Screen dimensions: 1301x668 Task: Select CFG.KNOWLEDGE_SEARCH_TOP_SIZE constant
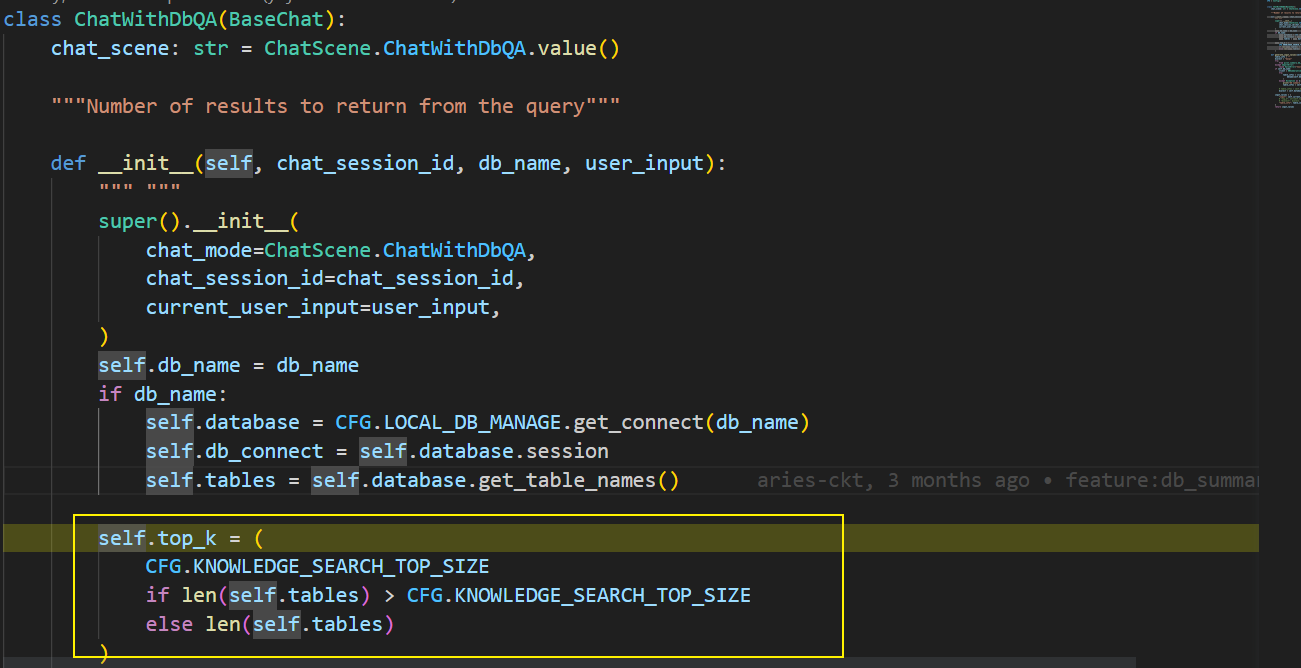315,565
